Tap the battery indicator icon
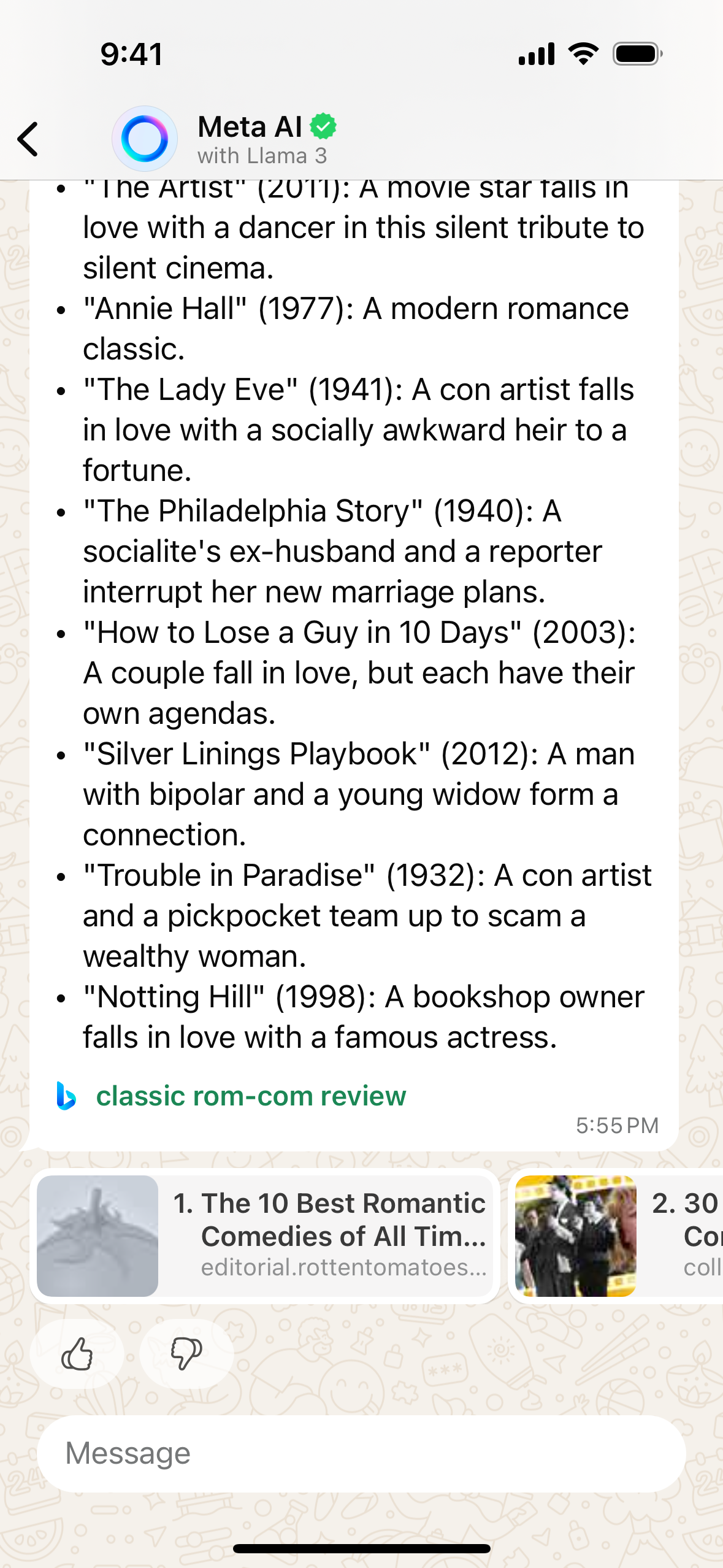The width and height of the screenshot is (723, 1568). tap(638, 54)
